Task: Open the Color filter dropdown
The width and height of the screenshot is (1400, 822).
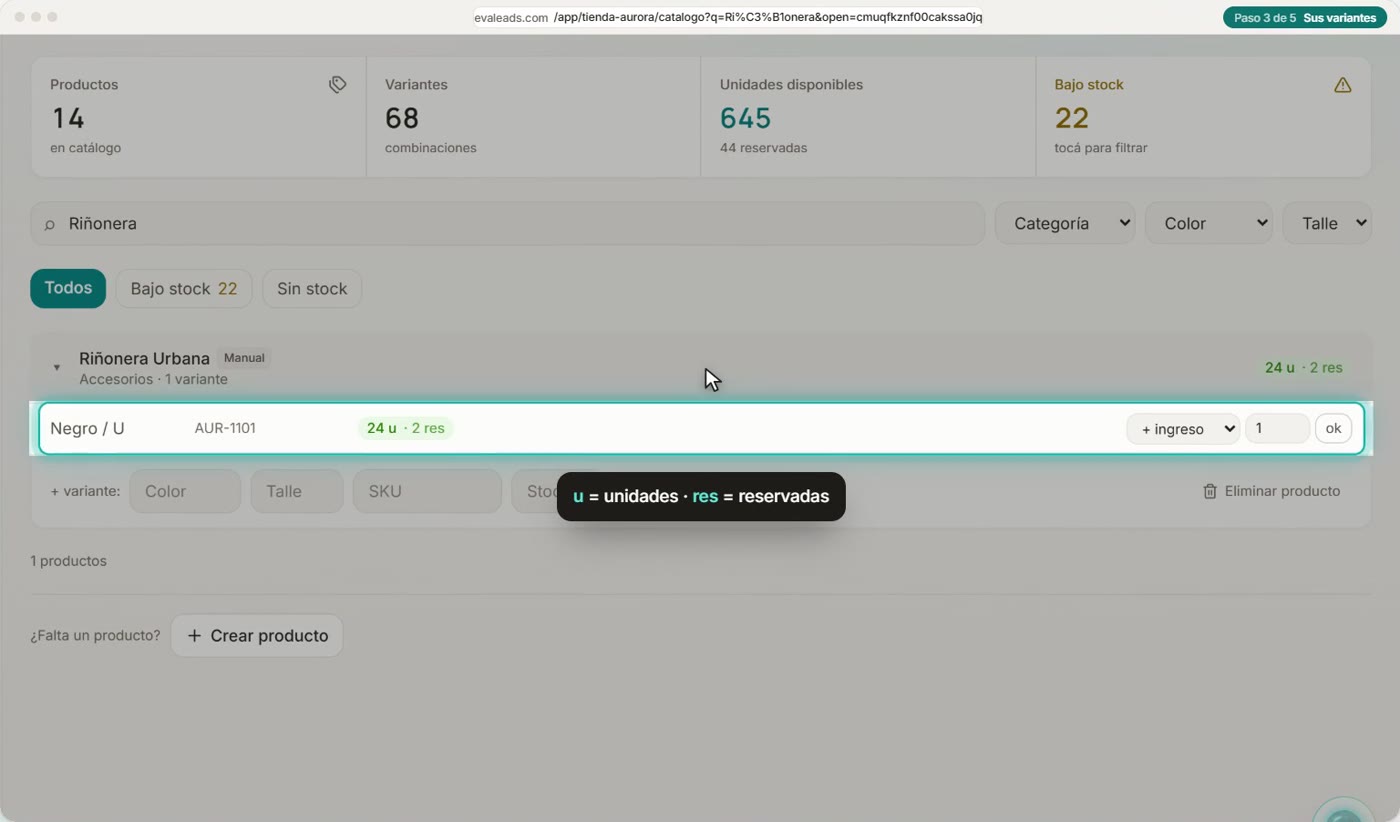Action: coord(1209,223)
